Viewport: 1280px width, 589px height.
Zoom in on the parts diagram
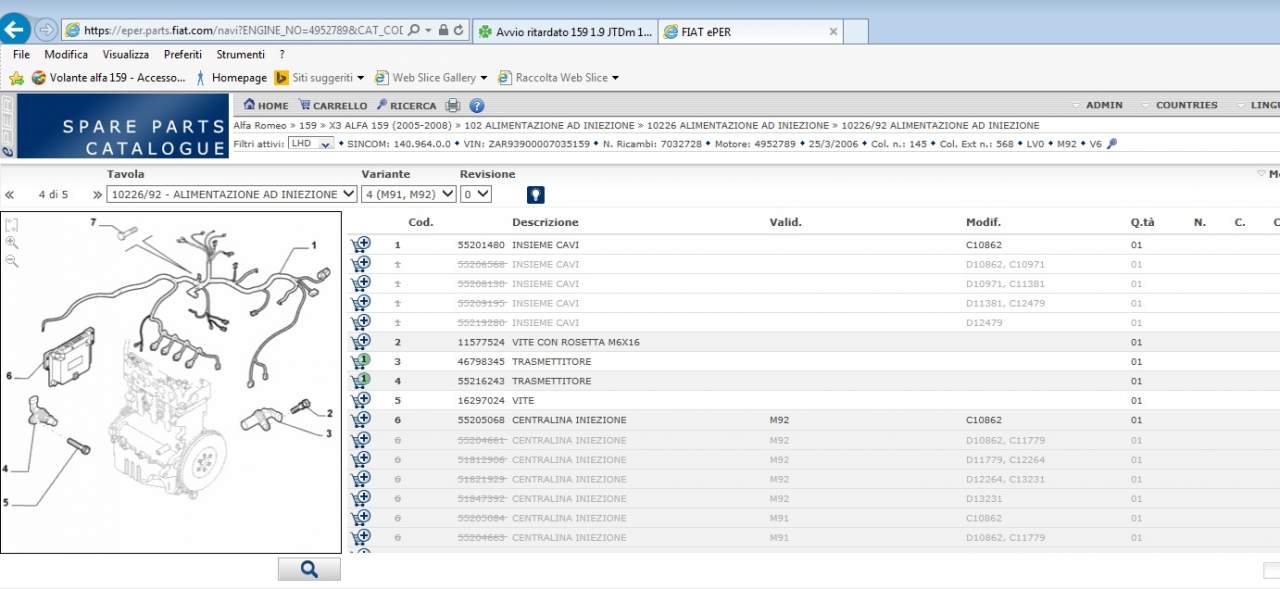click(x=12, y=242)
